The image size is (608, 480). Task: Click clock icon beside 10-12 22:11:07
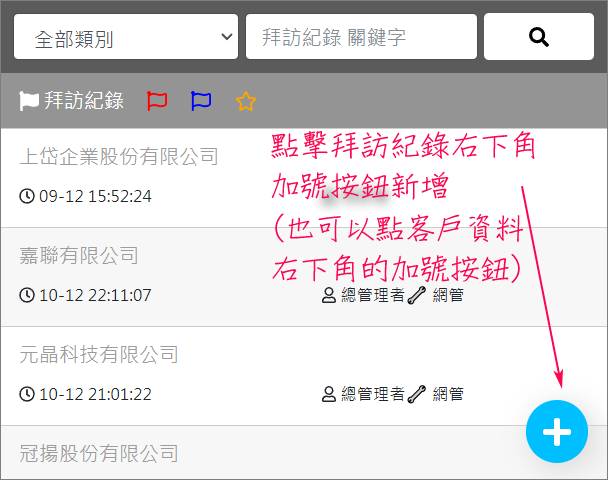(x=27, y=295)
